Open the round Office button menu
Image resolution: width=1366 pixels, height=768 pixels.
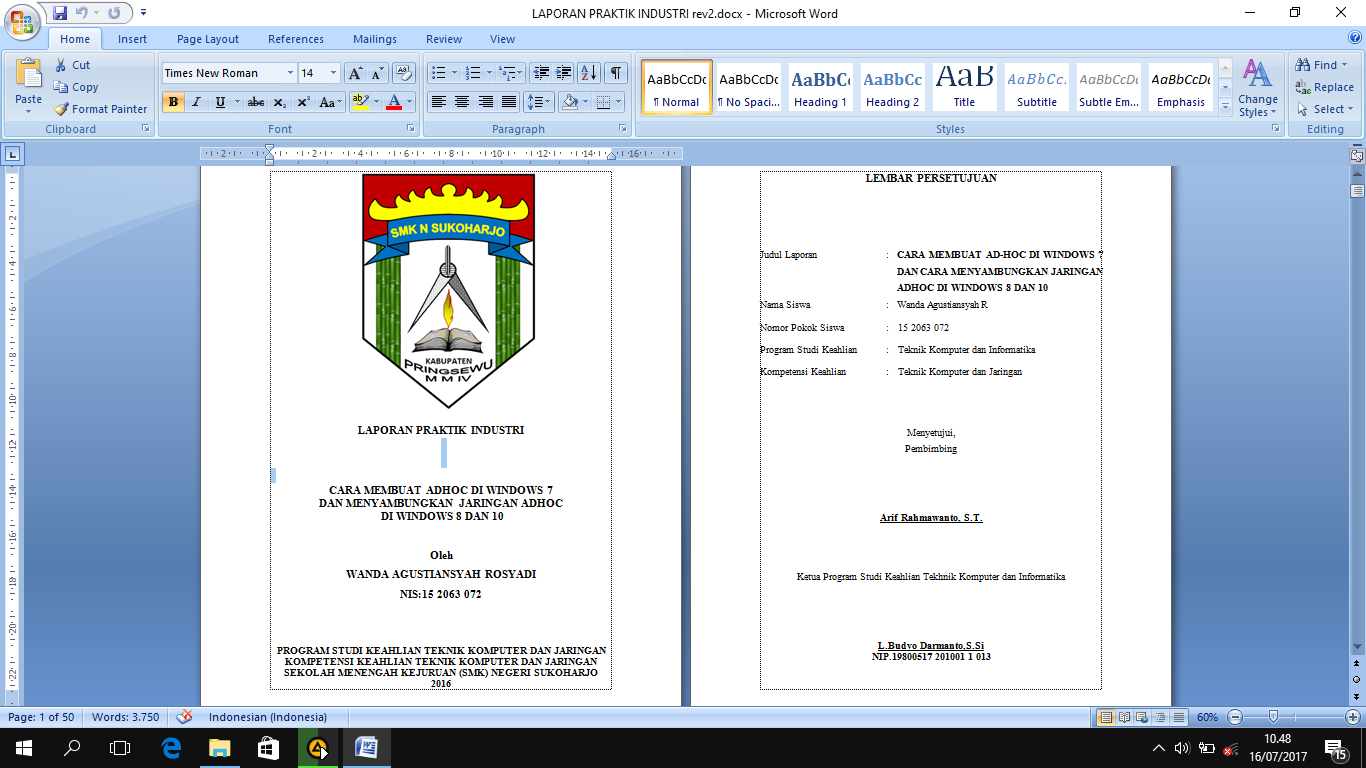pyautogui.click(x=21, y=20)
